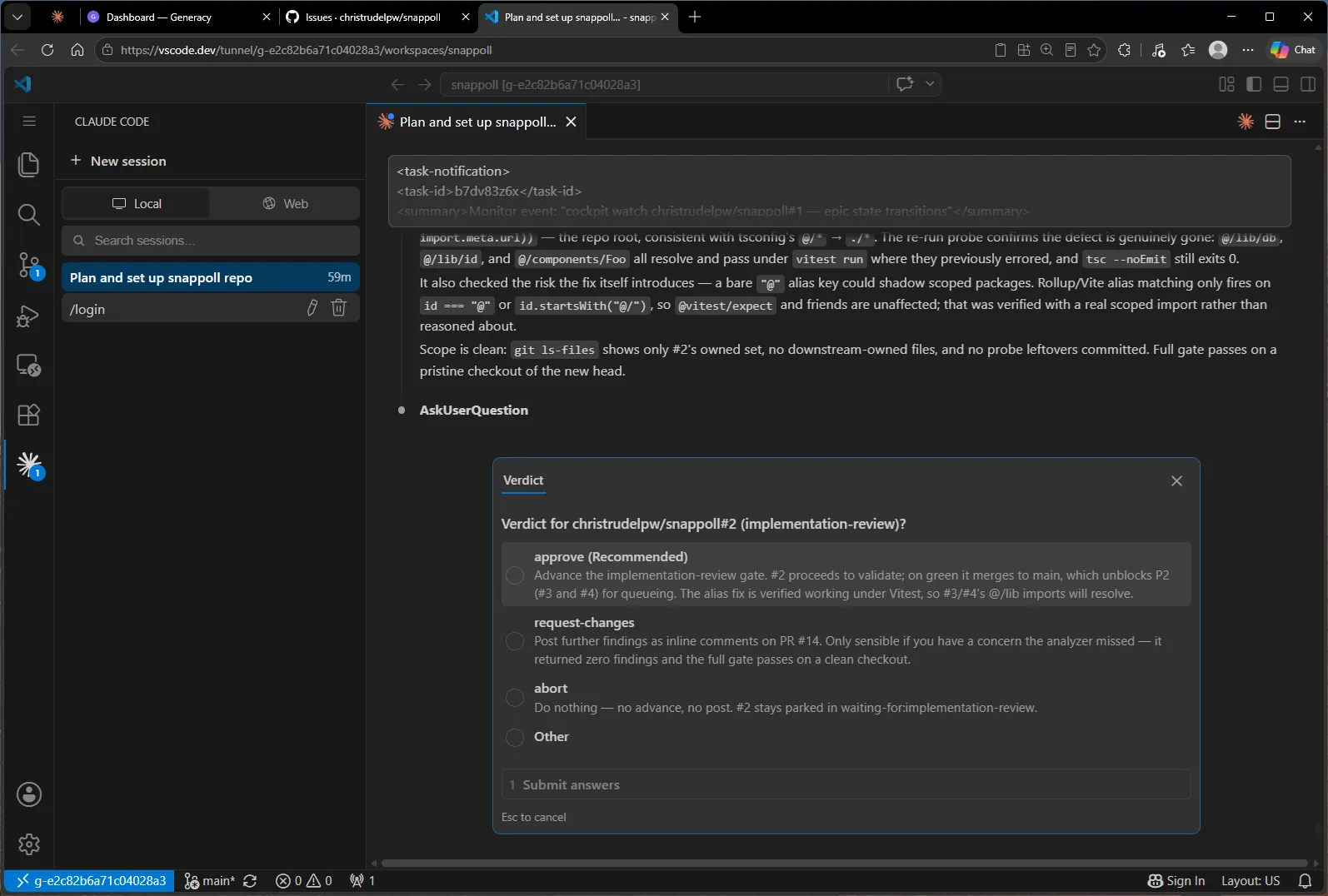Image resolution: width=1328 pixels, height=896 pixels.
Task: Open Source Control view in activity bar
Action: coord(29,265)
